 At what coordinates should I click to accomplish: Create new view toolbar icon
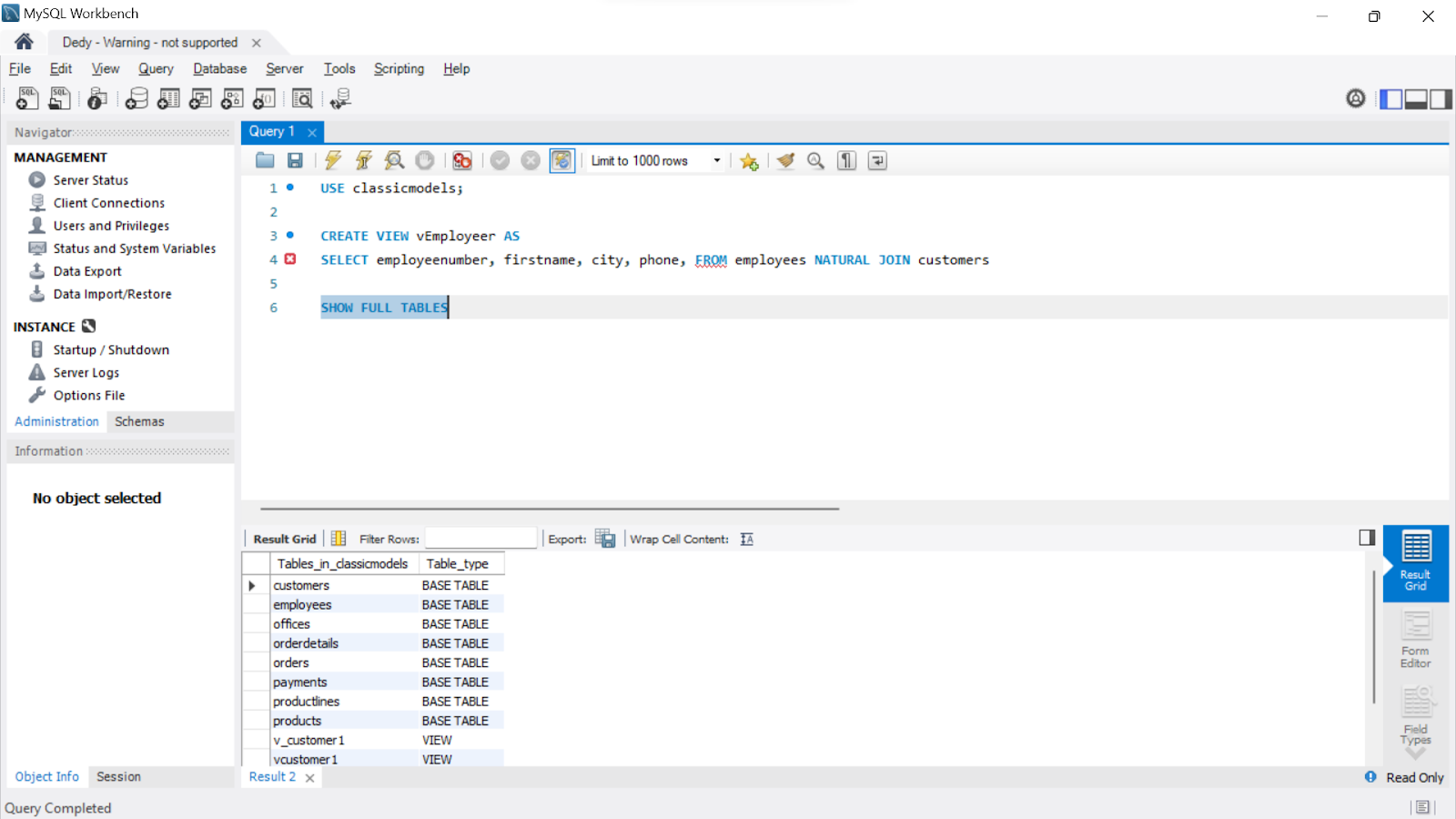tap(200, 98)
